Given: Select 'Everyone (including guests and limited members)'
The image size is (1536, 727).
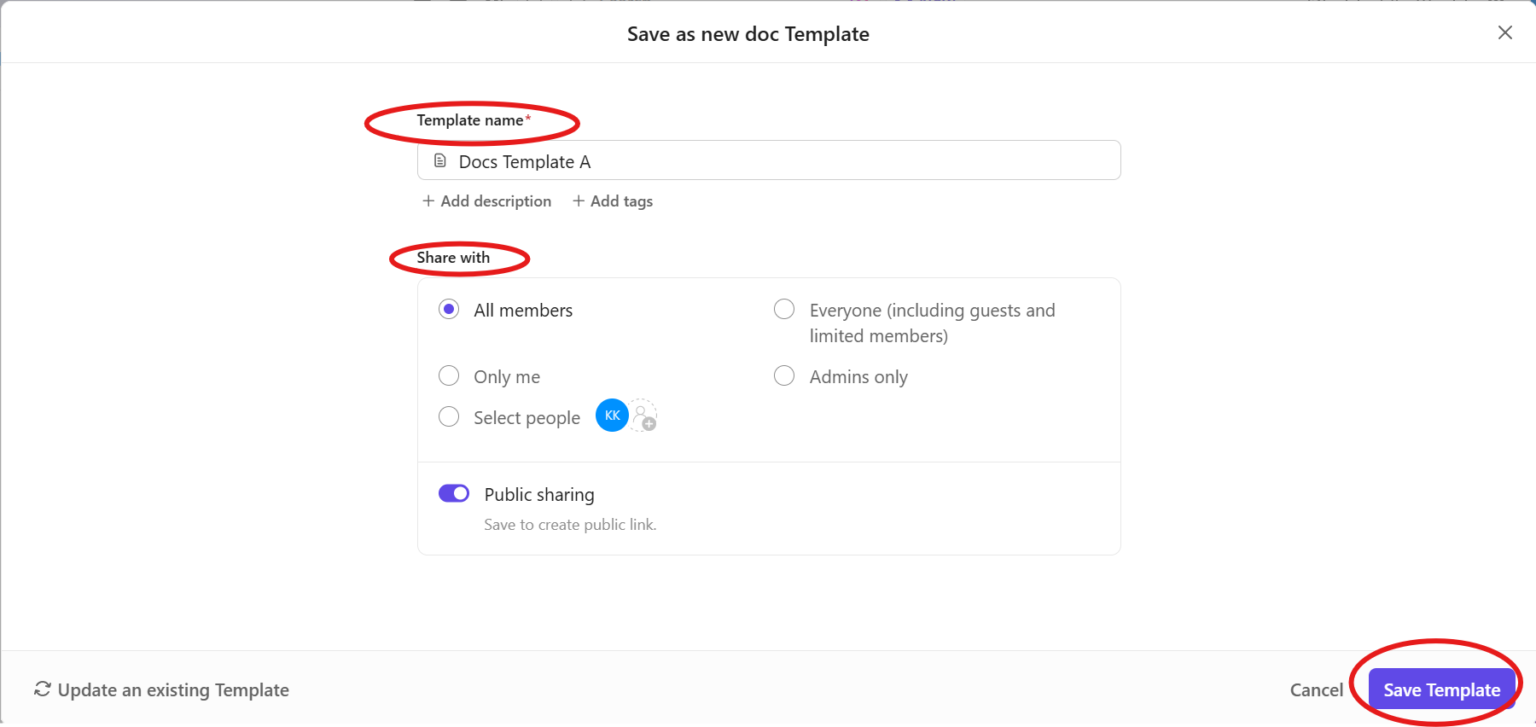Looking at the screenshot, I should click(x=784, y=309).
